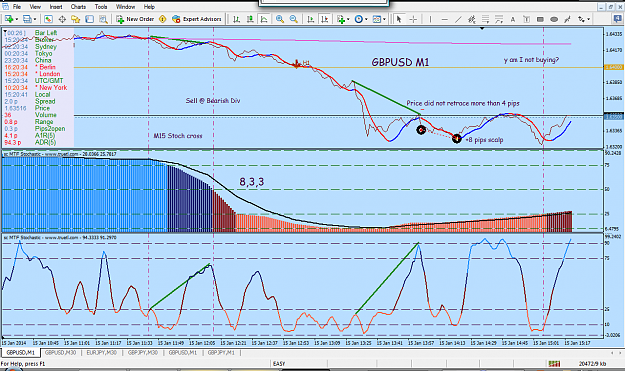Image resolution: width=625 pixels, height=371 pixels.
Task: Open the Insert menu
Action: [56, 7]
